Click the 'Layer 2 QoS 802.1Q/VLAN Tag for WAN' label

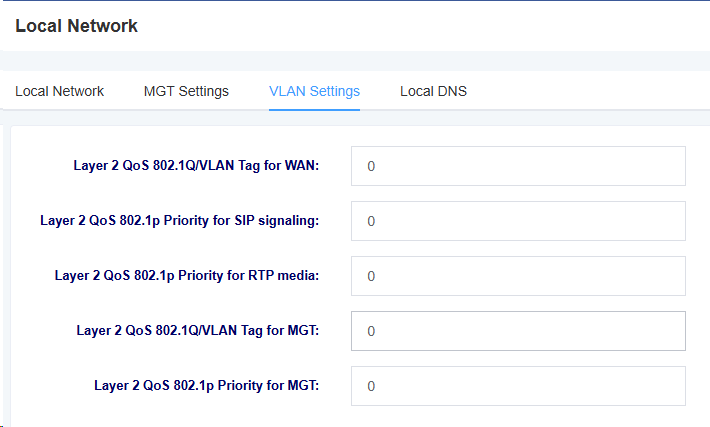[x=196, y=166]
